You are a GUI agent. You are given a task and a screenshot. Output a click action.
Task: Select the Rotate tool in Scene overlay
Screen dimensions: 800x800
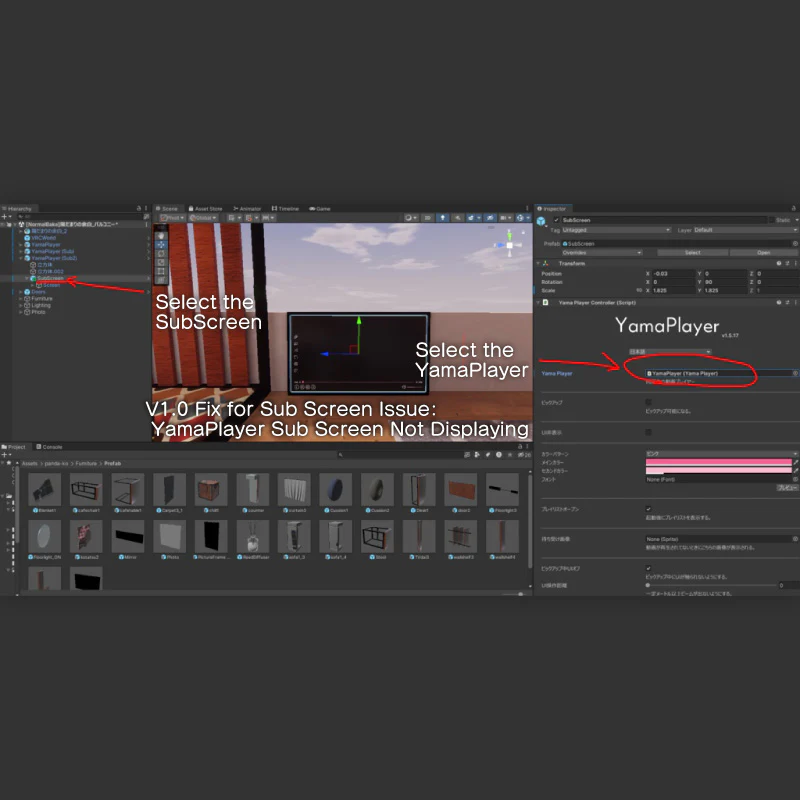tap(161, 254)
